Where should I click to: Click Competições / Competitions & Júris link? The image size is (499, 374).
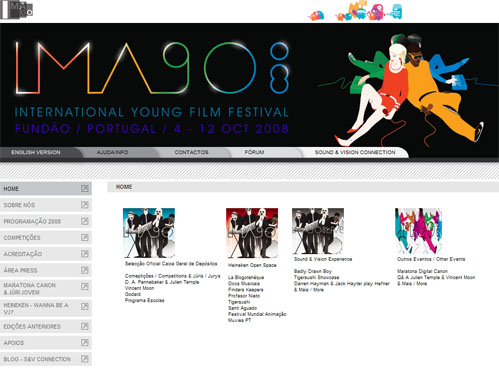173,276
